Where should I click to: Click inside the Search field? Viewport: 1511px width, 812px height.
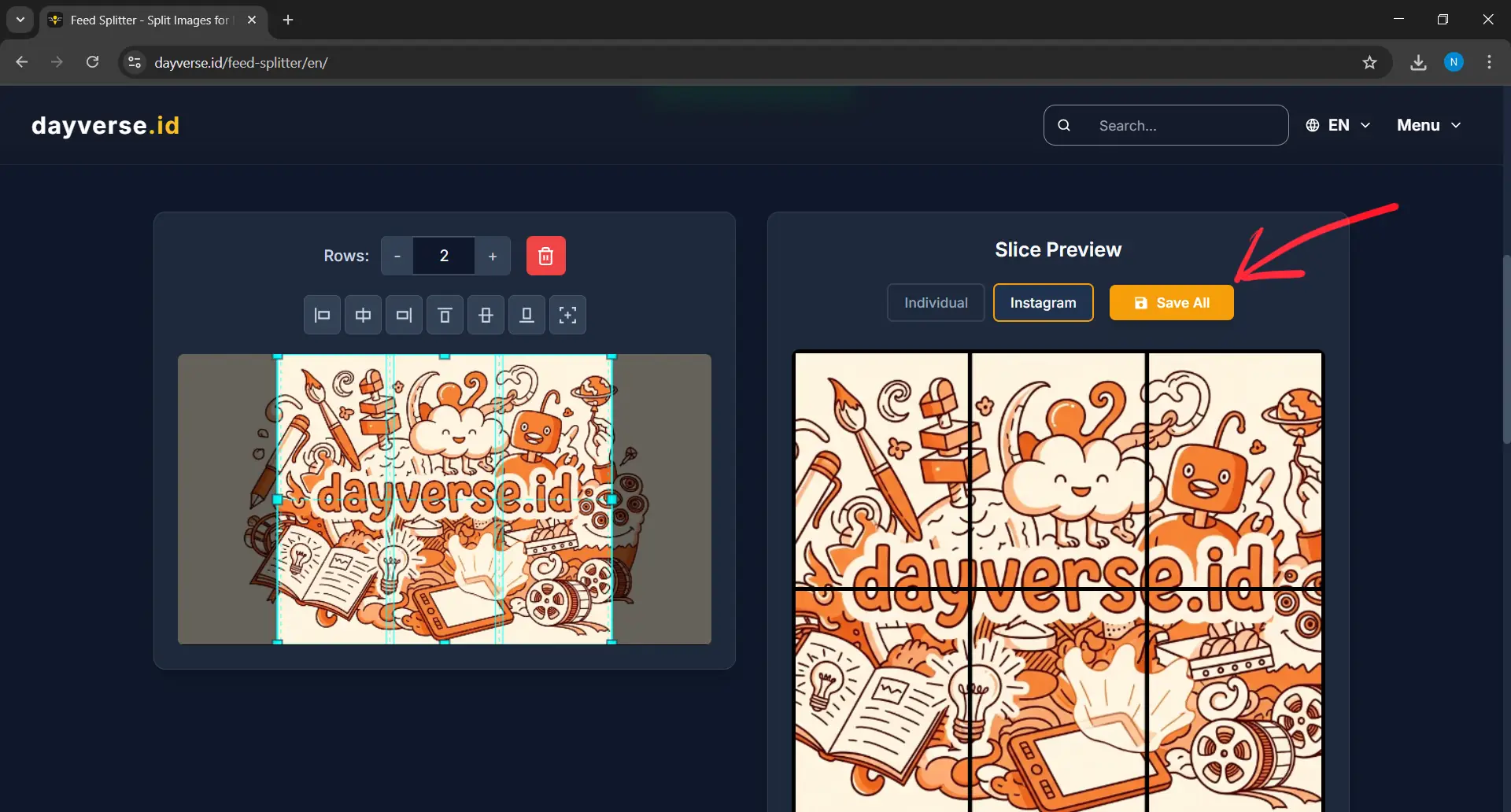1165,124
